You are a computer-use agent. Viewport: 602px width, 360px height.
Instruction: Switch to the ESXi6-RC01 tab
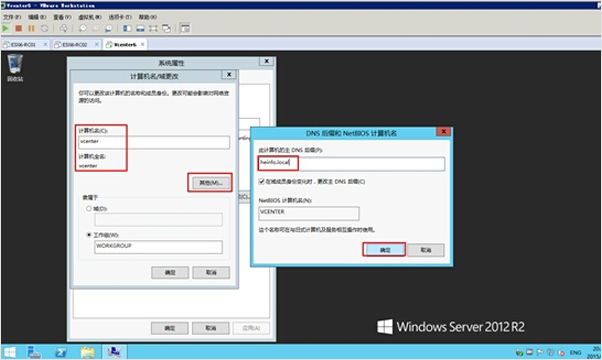click(23, 45)
